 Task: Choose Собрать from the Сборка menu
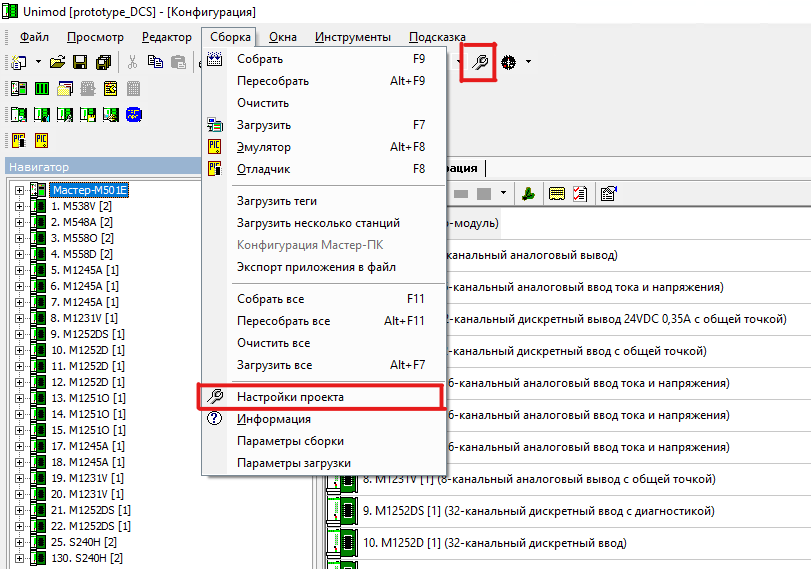coord(324,59)
